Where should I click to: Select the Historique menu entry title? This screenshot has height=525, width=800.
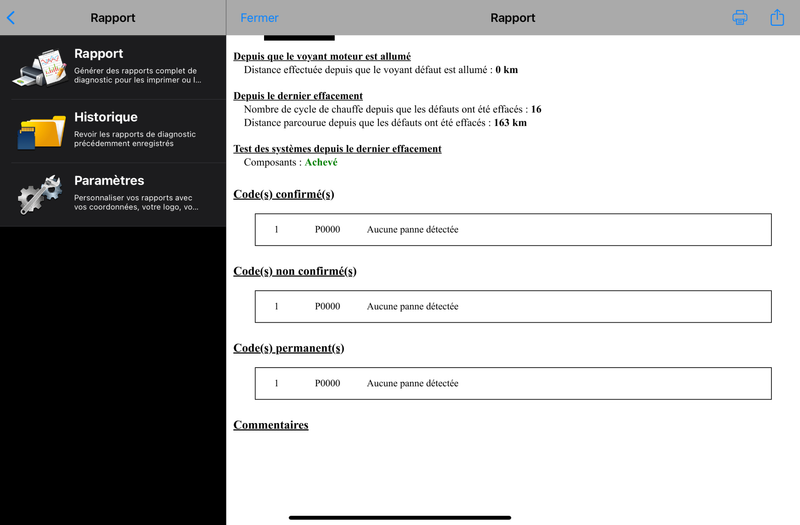pyautogui.click(x=106, y=117)
